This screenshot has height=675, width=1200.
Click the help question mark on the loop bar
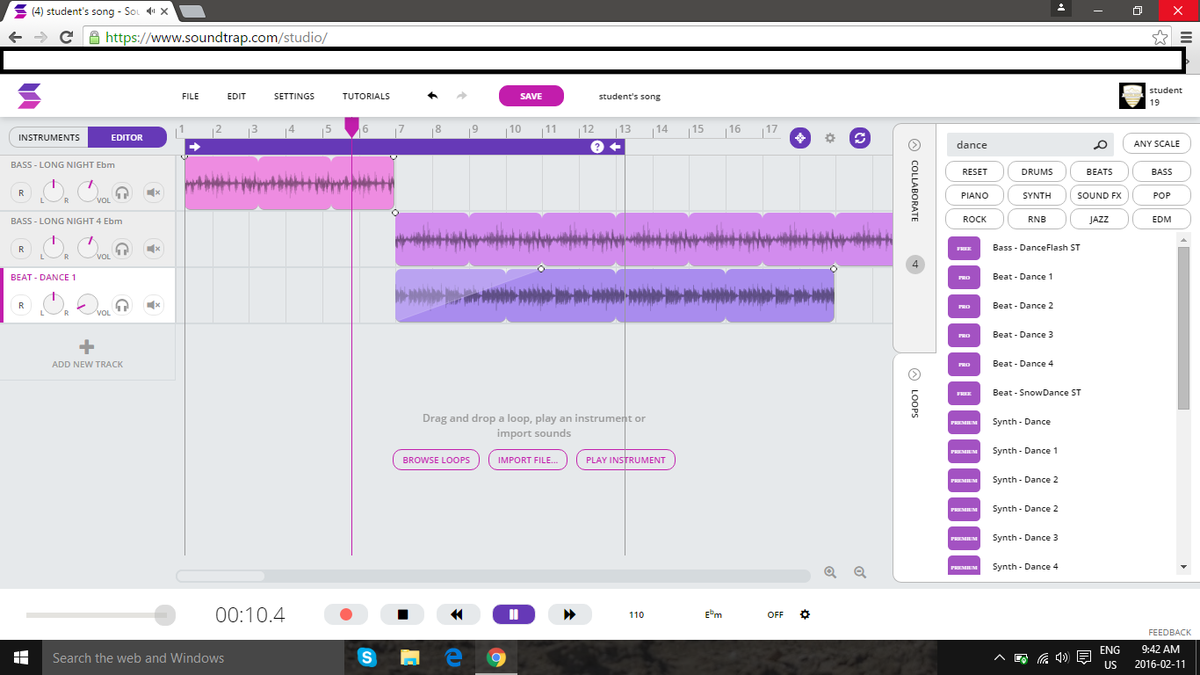[x=597, y=147]
